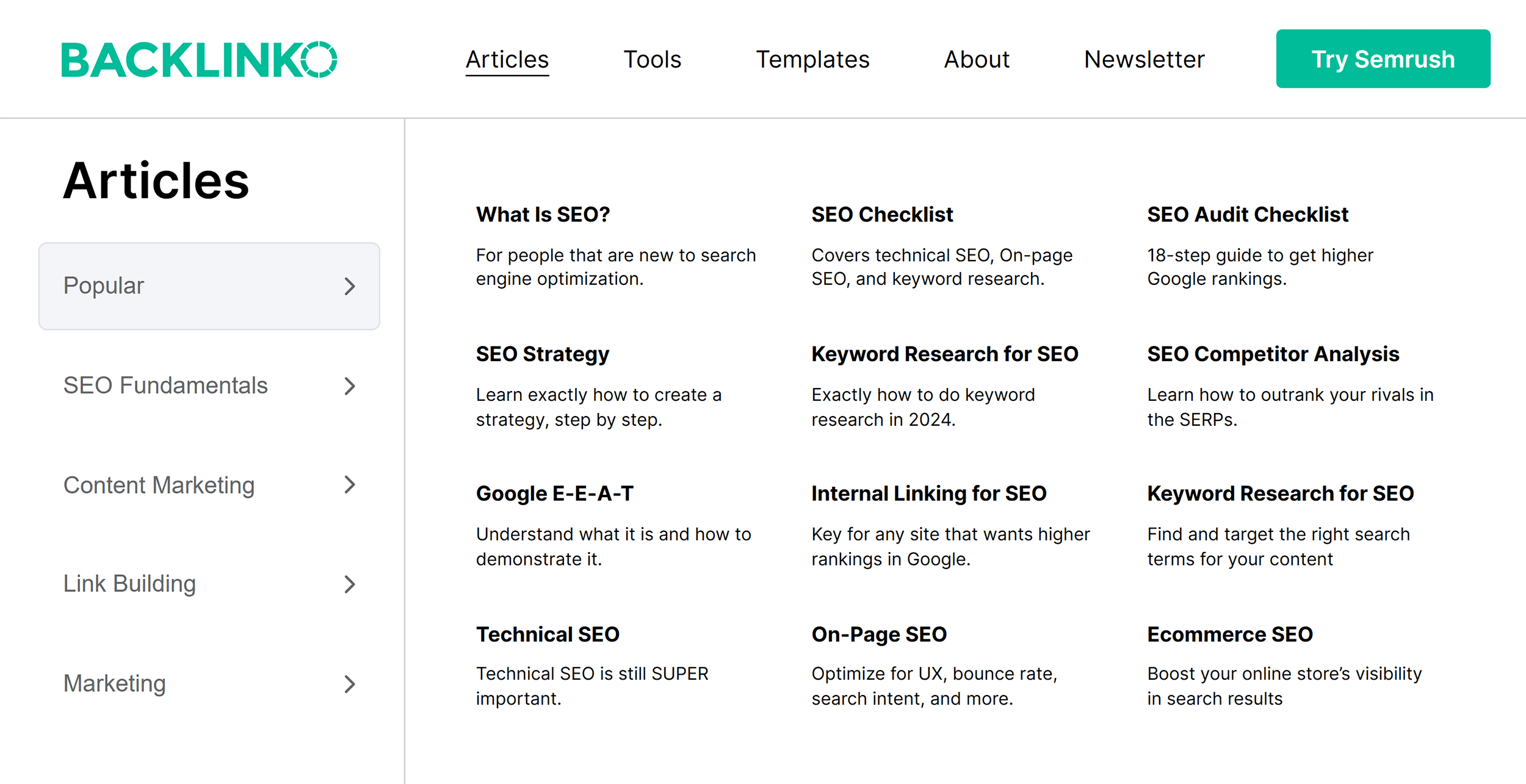This screenshot has width=1526, height=784.
Task: Expand the Content Marketing category chevron
Action: pos(349,485)
